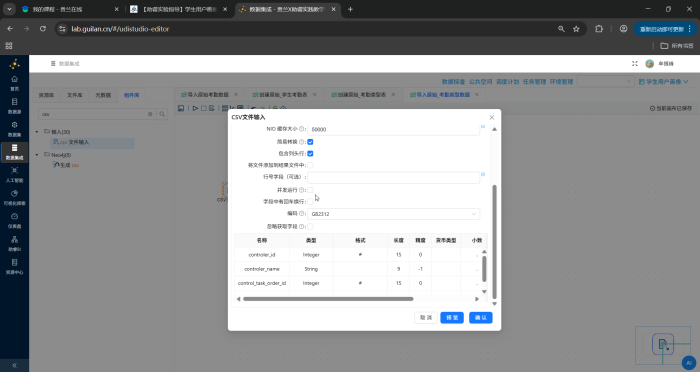
Task: Select csv 文件输入 tree item
Action: [92, 142]
